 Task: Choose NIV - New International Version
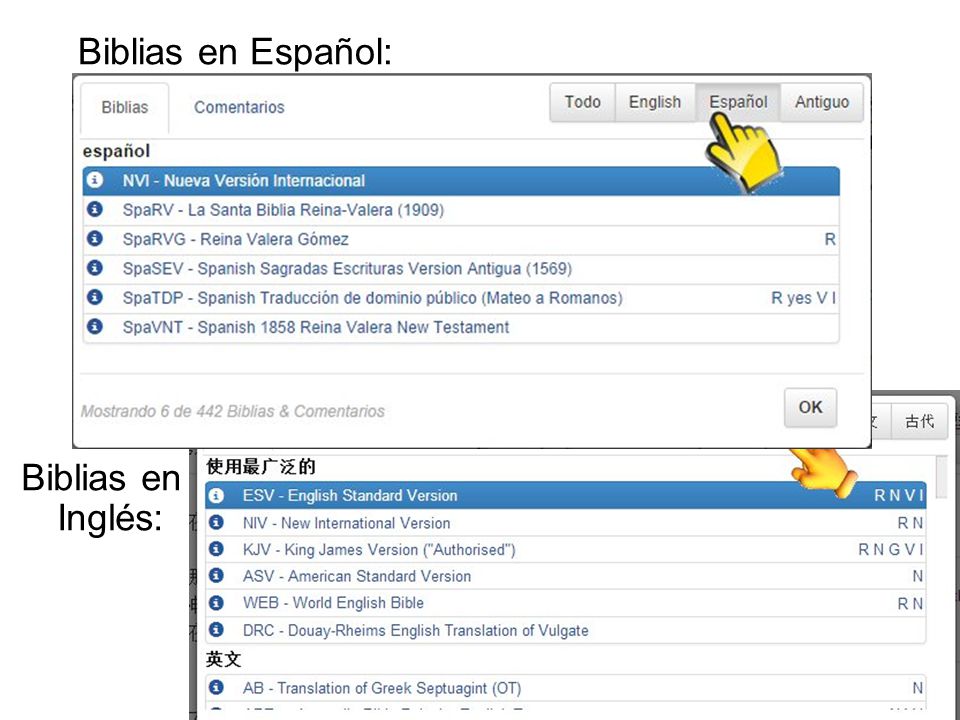[566, 523]
